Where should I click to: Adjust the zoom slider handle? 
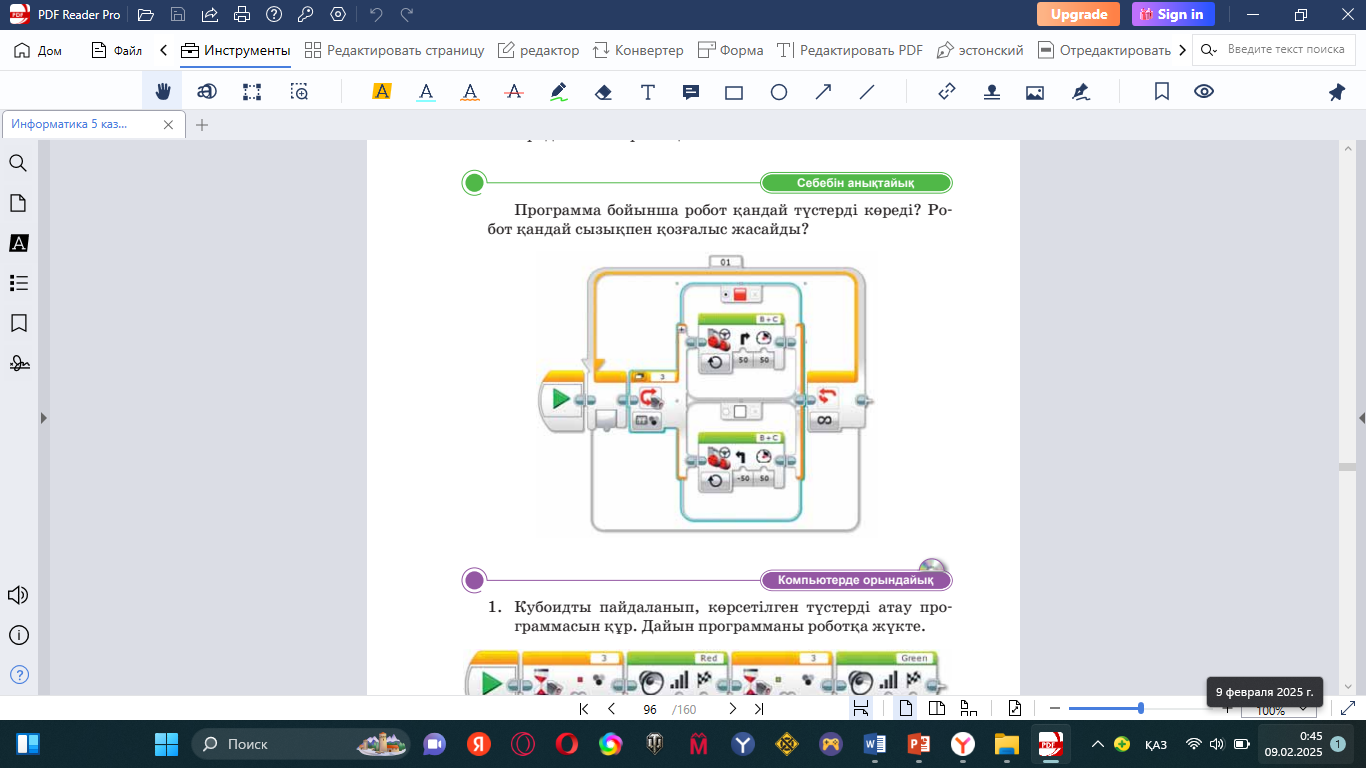pyautogui.click(x=1141, y=709)
